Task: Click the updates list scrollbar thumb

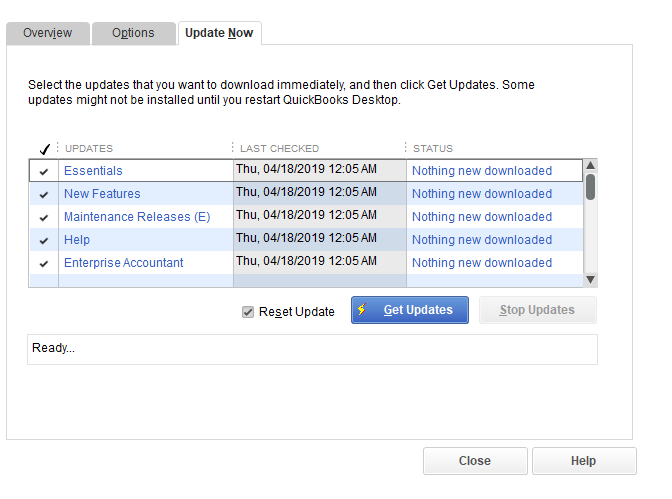Action: pos(591,186)
